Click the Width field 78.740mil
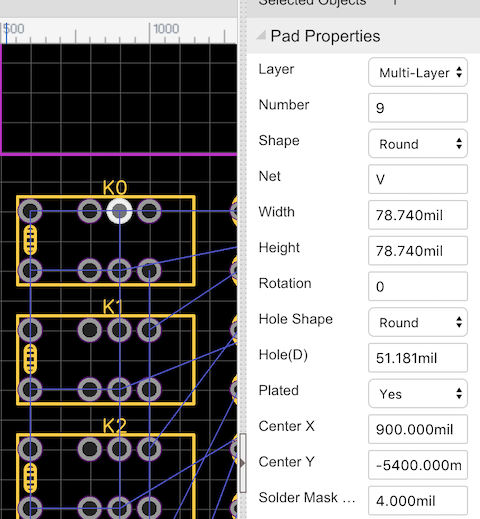 [418, 215]
